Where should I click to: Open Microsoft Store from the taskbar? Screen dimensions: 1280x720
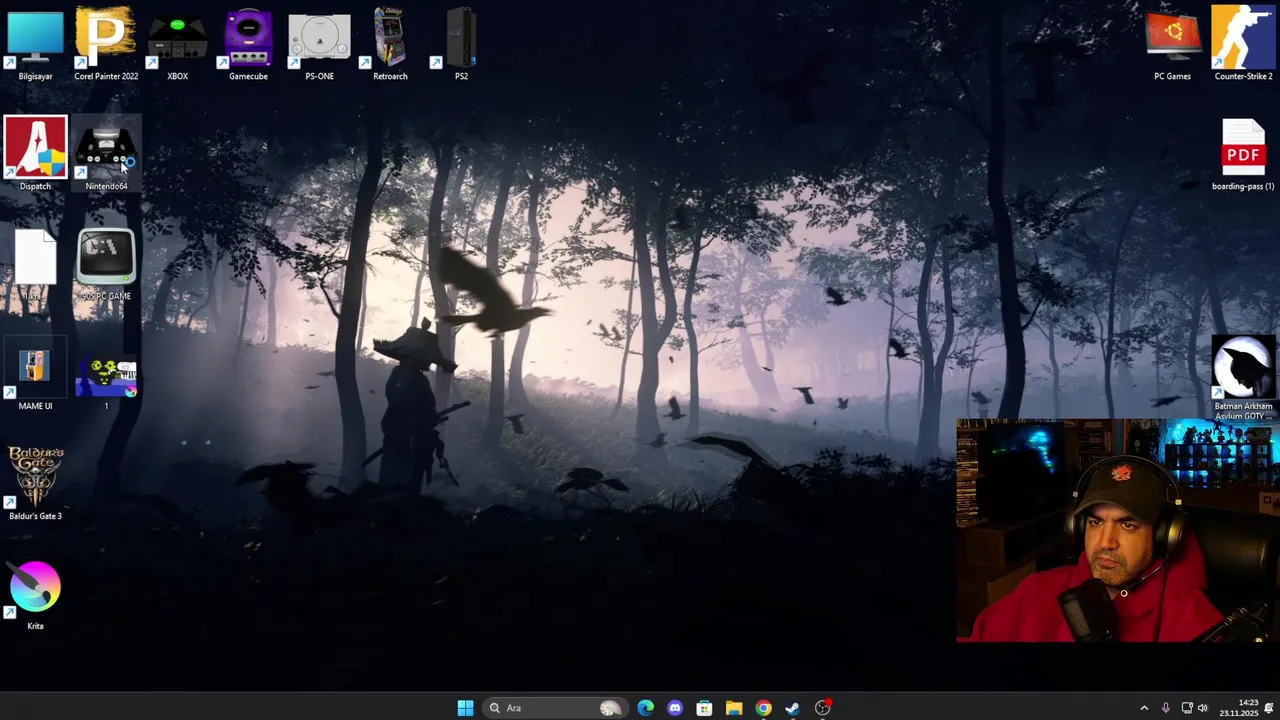click(704, 708)
